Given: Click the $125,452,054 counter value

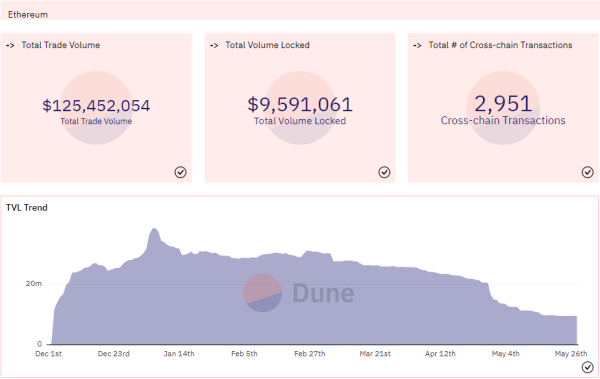Looking at the screenshot, I should click(x=96, y=106).
